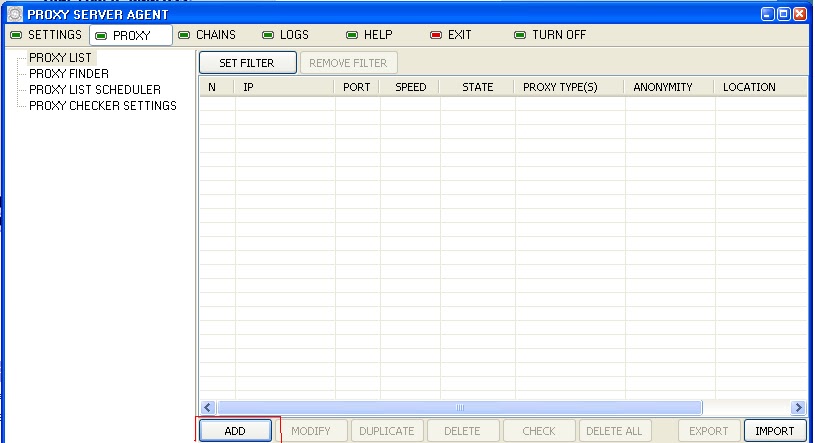Viewport: 815px width, 443px height.
Task: Click the MODIFY button
Action: 311,431
